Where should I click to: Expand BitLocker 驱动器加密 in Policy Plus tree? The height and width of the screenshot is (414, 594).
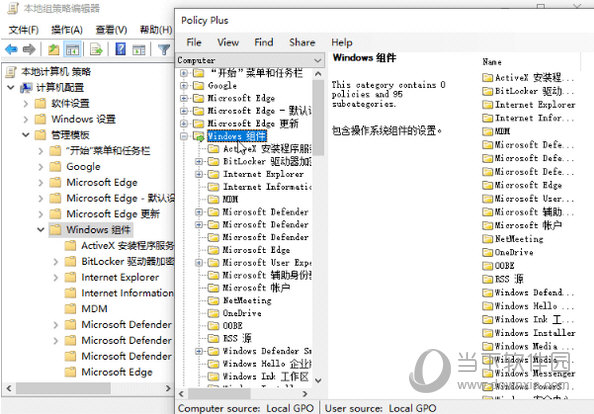199,161
